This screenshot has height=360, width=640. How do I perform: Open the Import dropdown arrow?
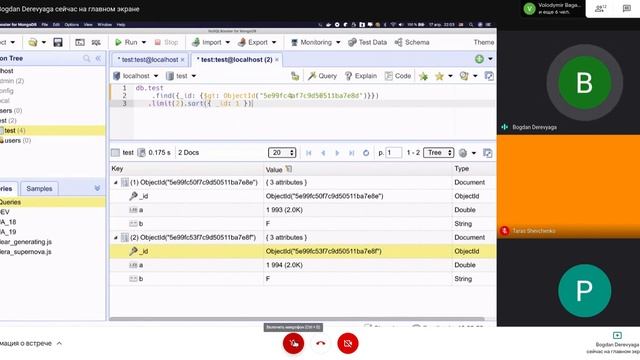pyautogui.click(x=227, y=42)
